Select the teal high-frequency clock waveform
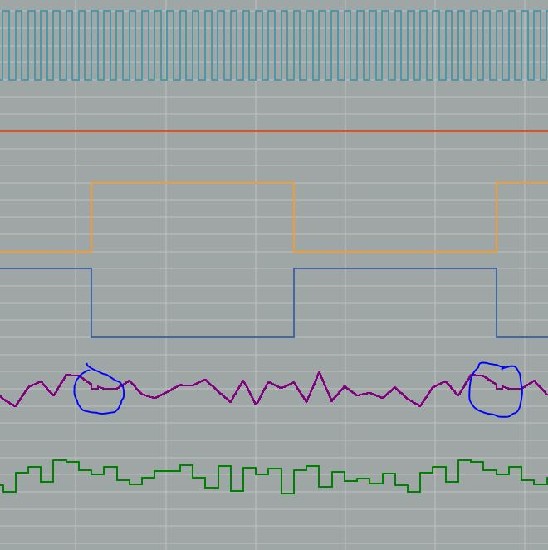 coord(274,45)
